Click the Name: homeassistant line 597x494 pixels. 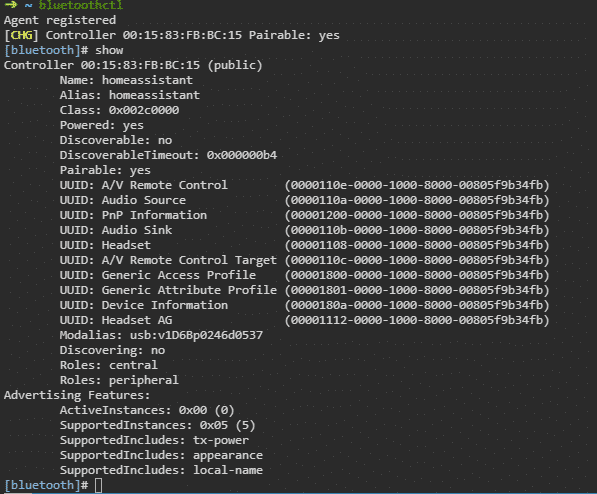[x=126, y=80]
